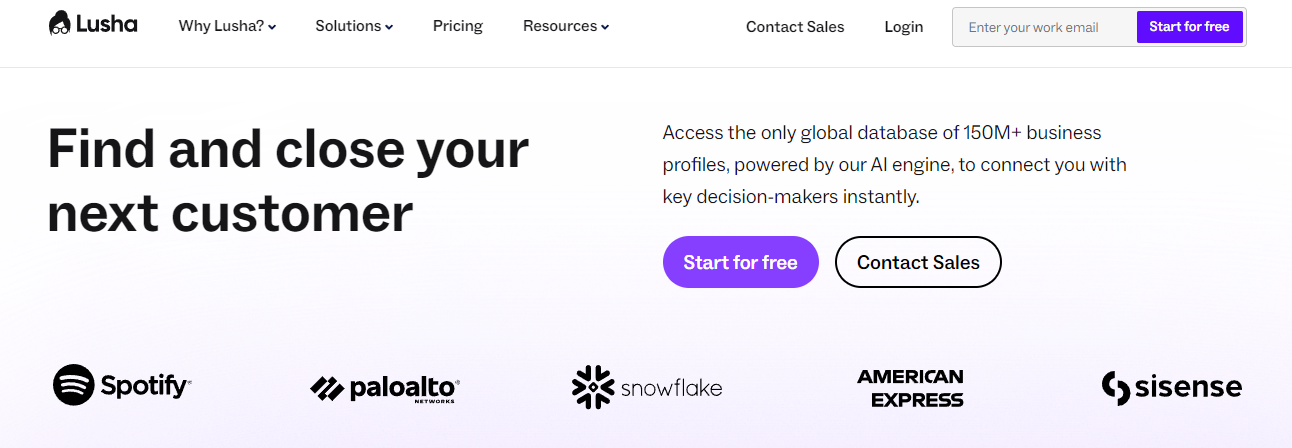Click the large purple Start for free button
This screenshot has width=1292, height=448.
(x=740, y=262)
